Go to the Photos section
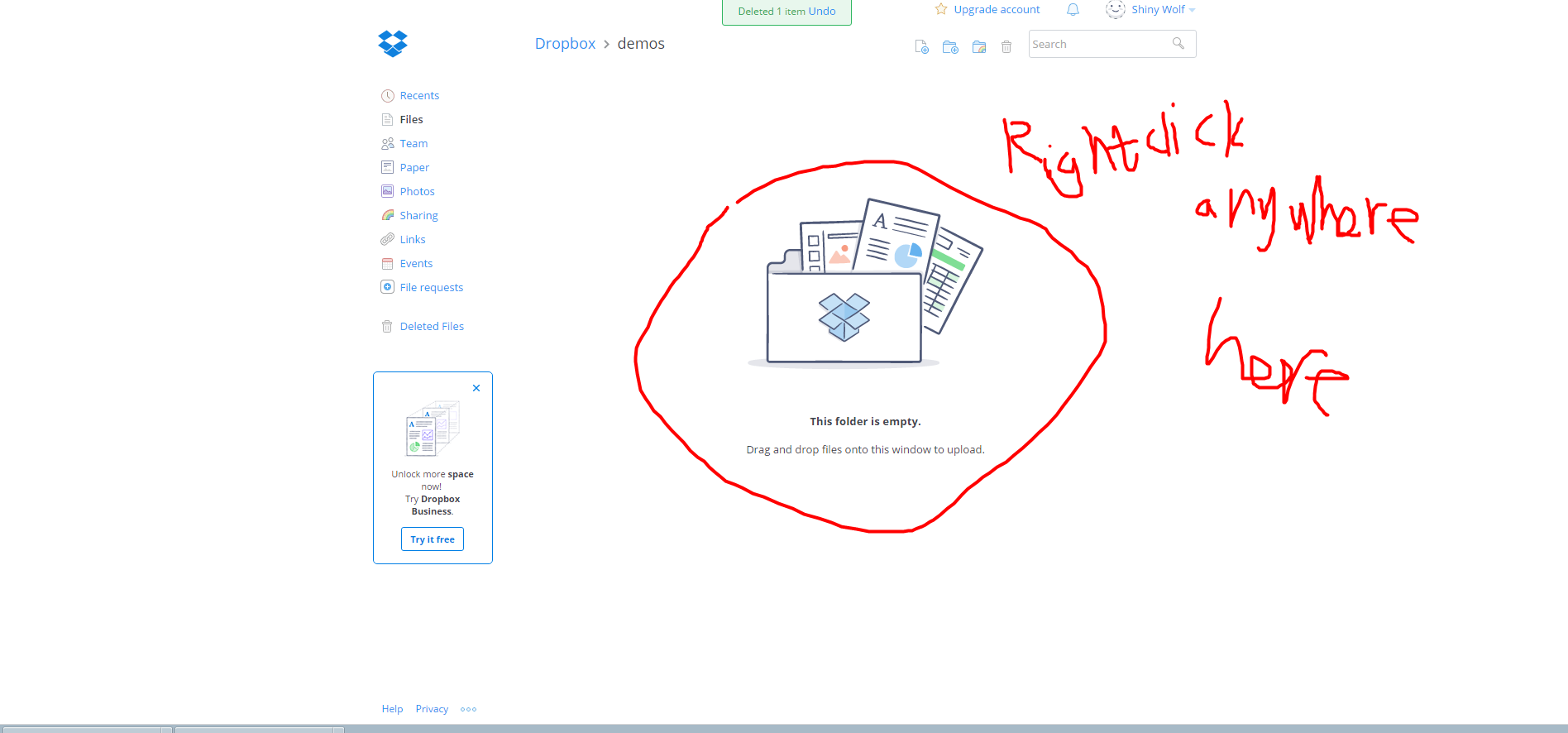Image resolution: width=1568 pixels, height=733 pixels. click(417, 192)
